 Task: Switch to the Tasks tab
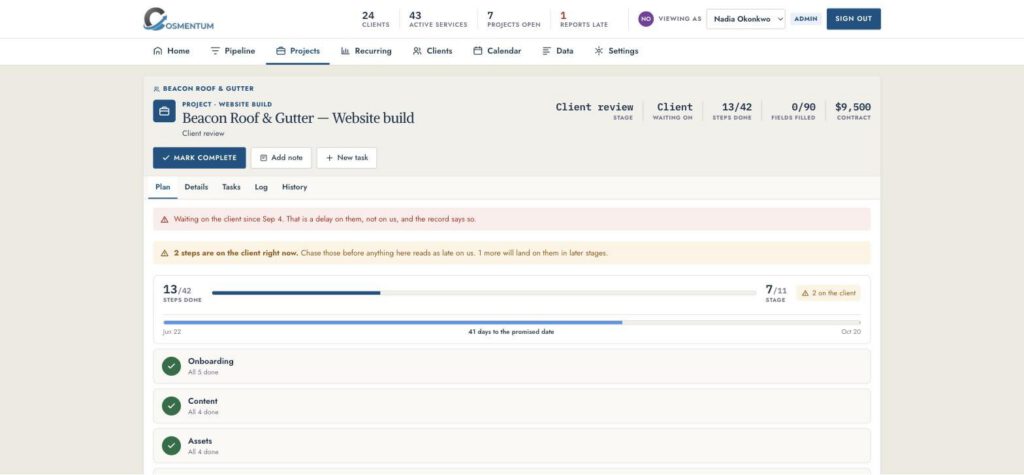click(x=231, y=187)
